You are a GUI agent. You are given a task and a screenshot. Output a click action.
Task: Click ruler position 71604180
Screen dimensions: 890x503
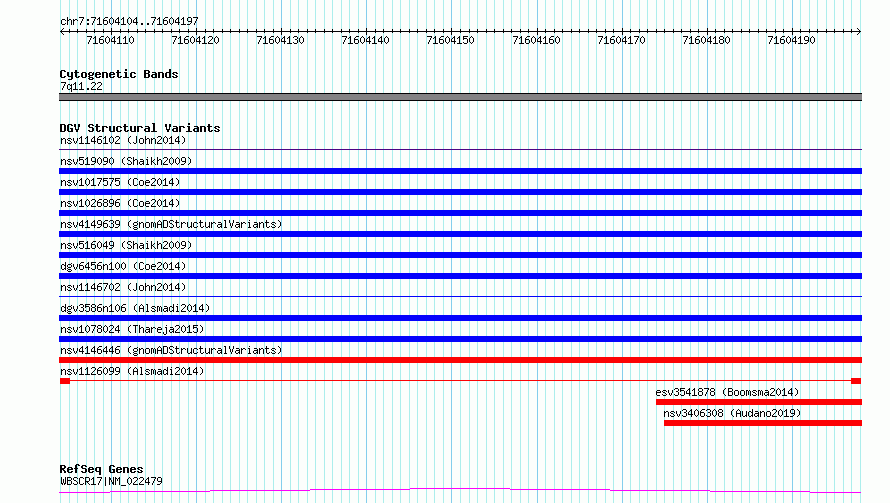[x=707, y=40]
